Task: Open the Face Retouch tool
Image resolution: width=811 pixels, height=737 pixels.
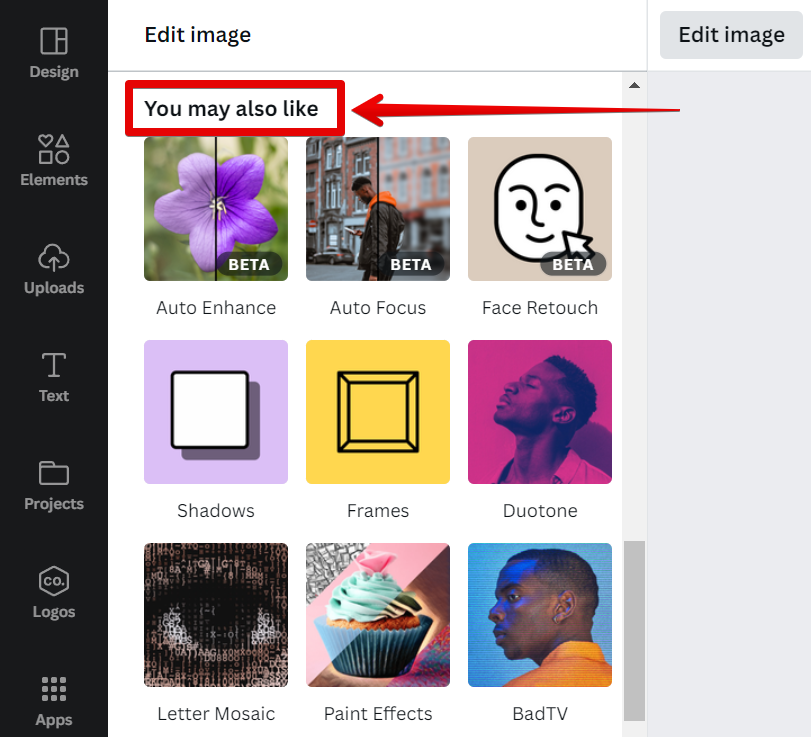Action: (x=540, y=209)
